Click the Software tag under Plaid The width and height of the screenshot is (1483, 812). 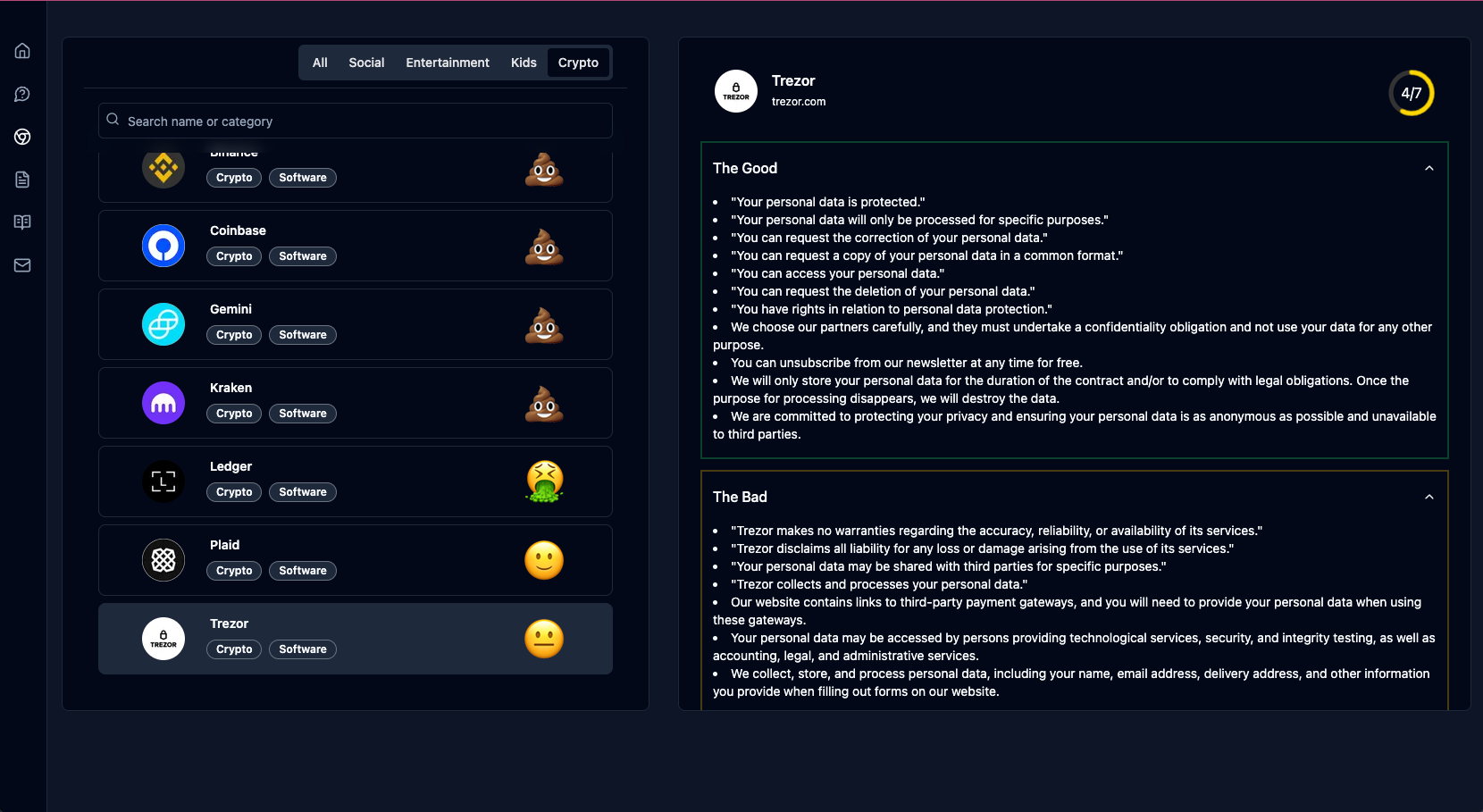pyautogui.click(x=303, y=571)
